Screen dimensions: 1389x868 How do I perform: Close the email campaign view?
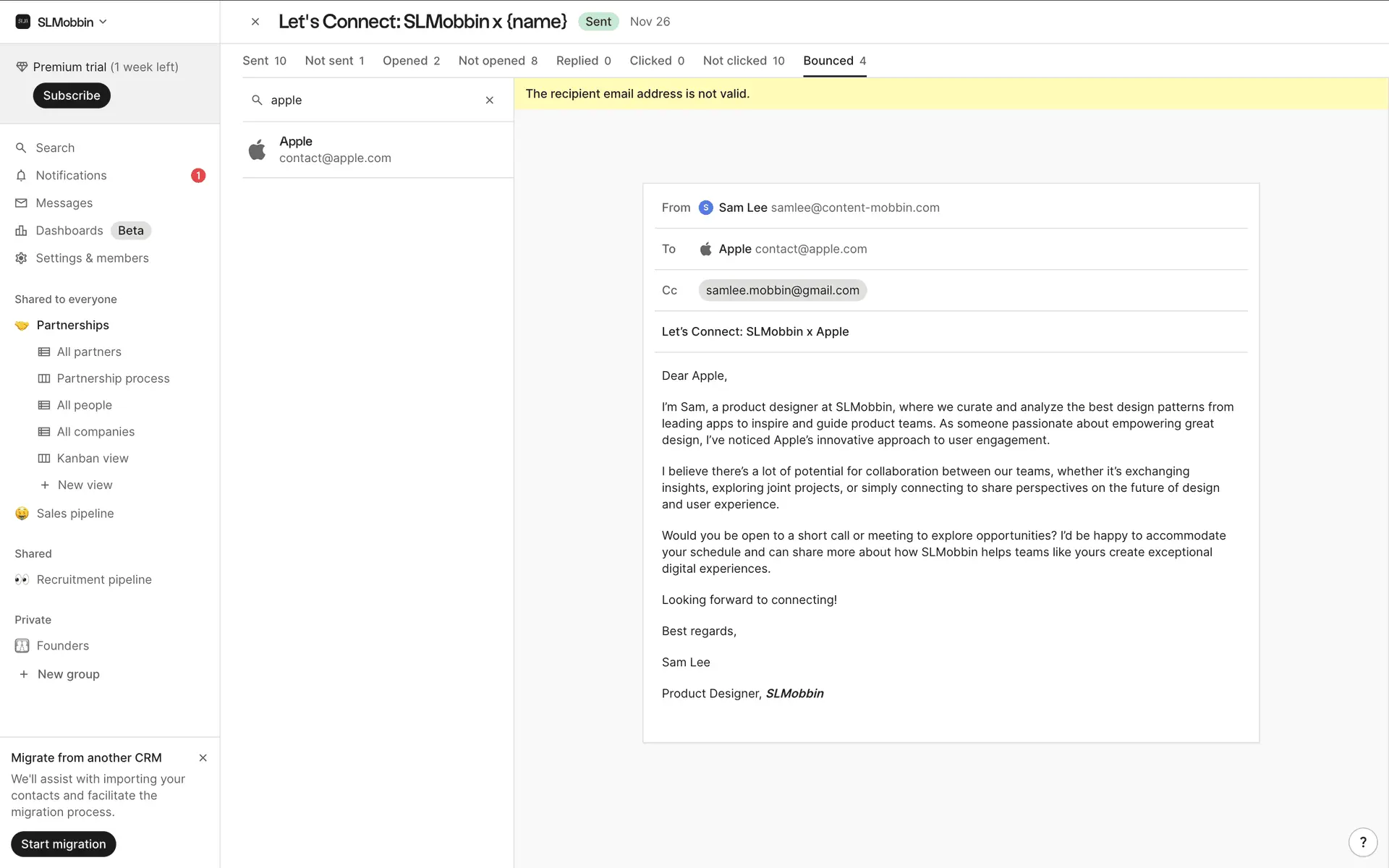[255, 22]
